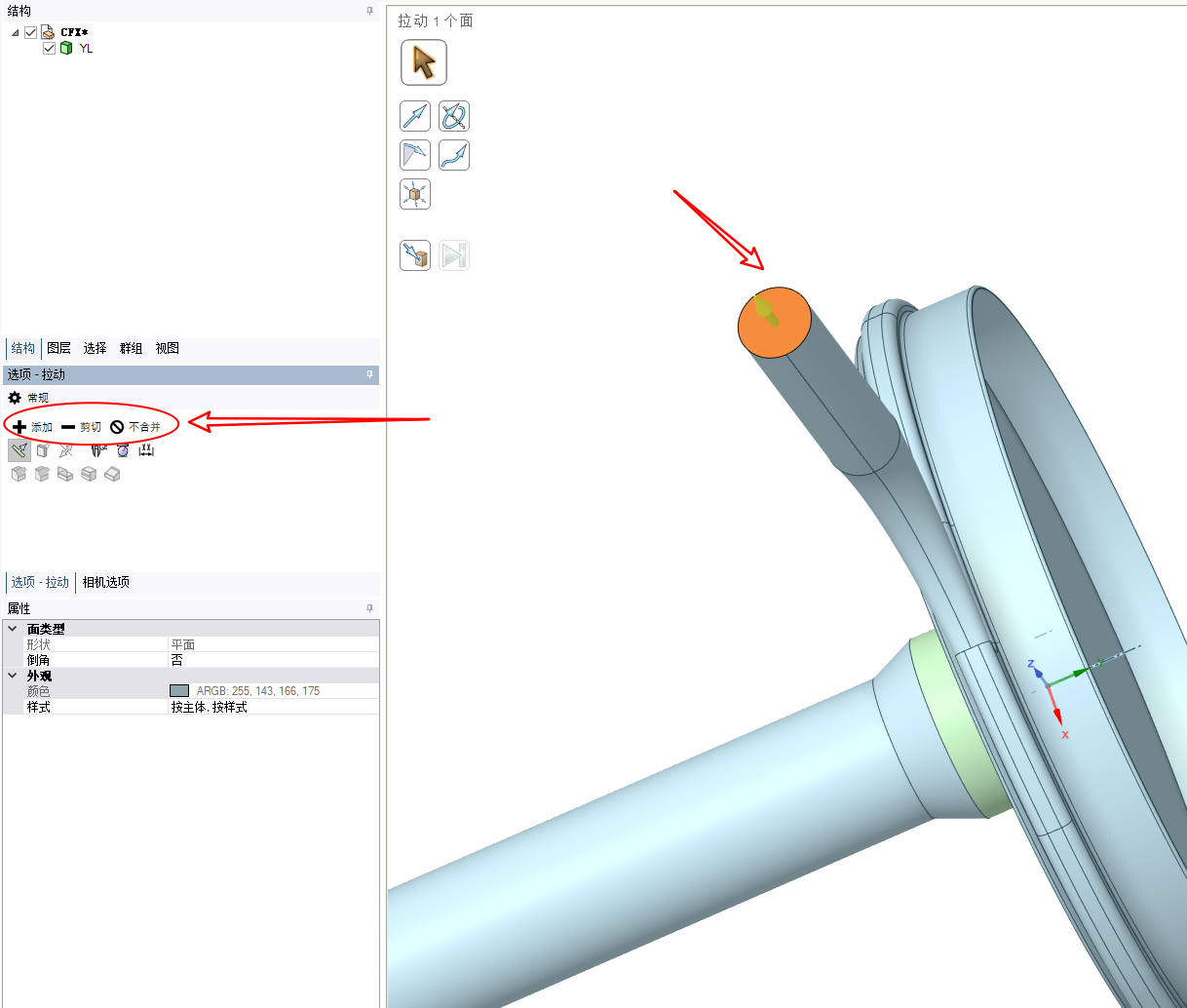Click the ruler dimension icon in pull options
Image resolution: width=1187 pixels, height=1008 pixels.
click(x=146, y=450)
